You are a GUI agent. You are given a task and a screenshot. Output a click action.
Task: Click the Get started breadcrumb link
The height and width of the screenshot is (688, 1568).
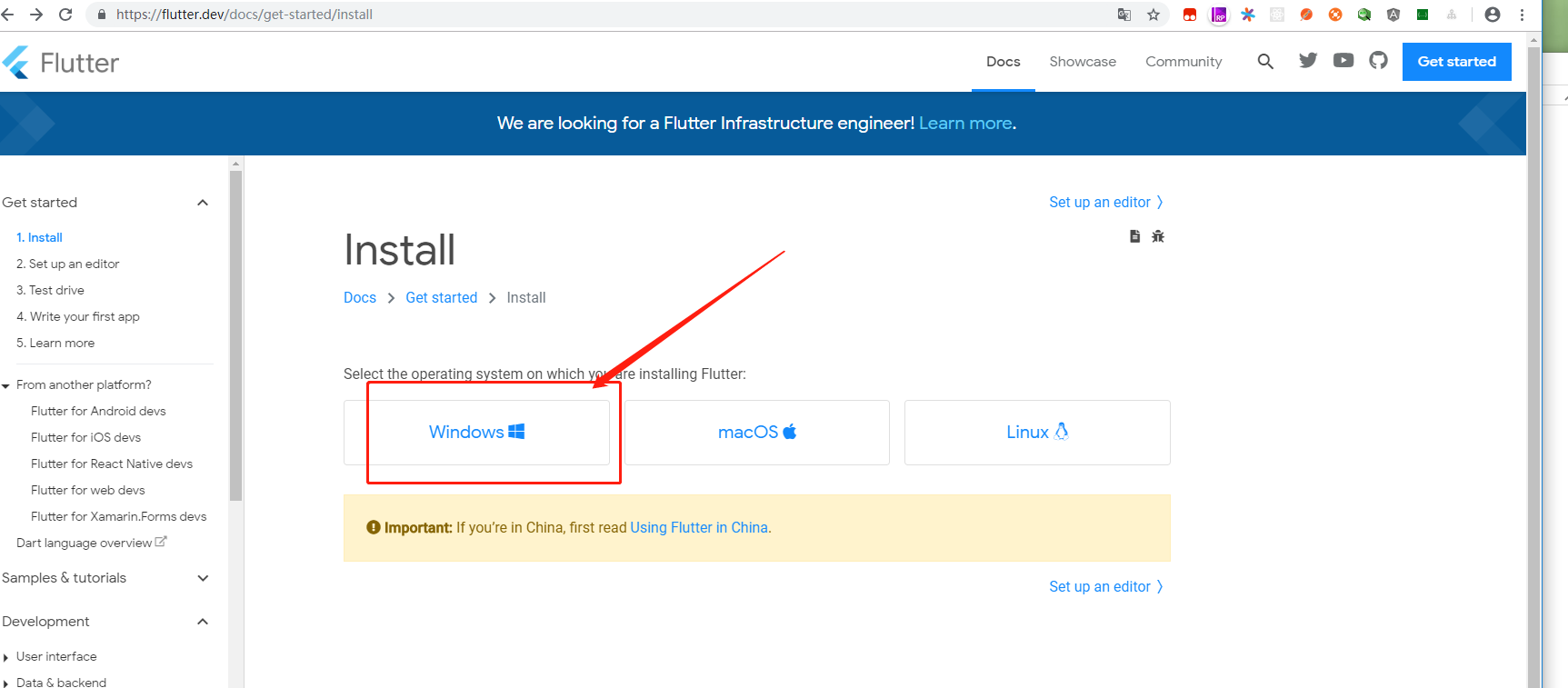442,298
